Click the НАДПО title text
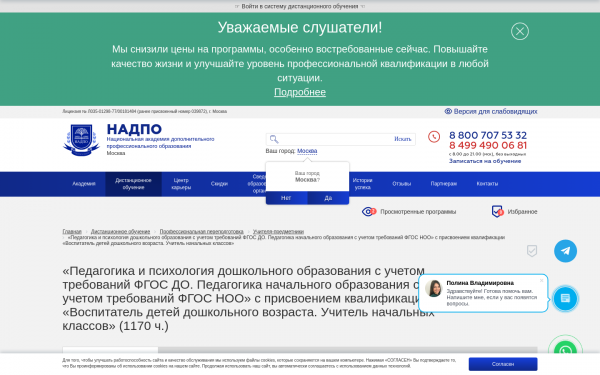Image resolution: width=600 pixels, height=375 pixels. click(x=134, y=129)
